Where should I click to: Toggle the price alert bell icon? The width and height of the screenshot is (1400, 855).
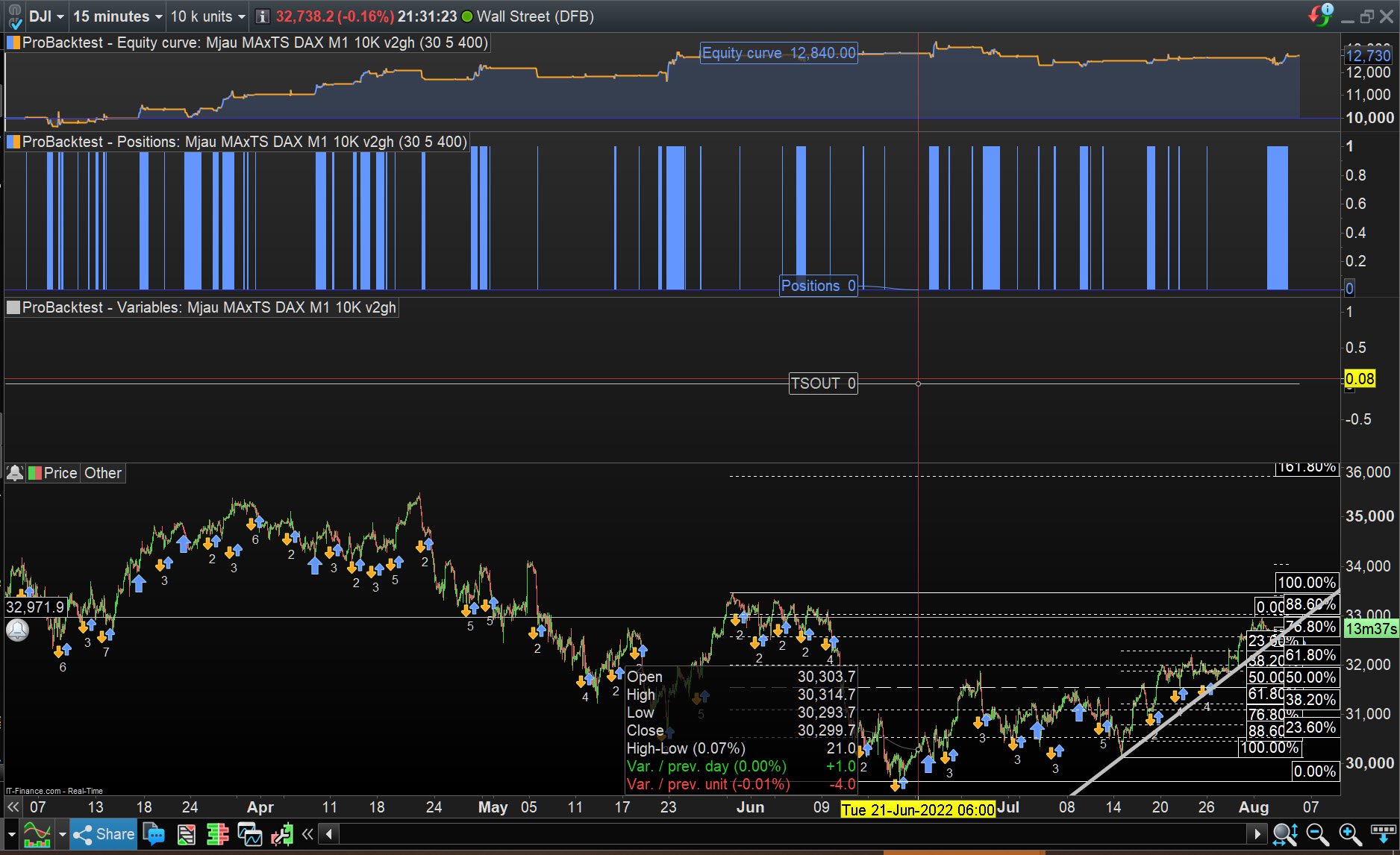tap(15, 473)
